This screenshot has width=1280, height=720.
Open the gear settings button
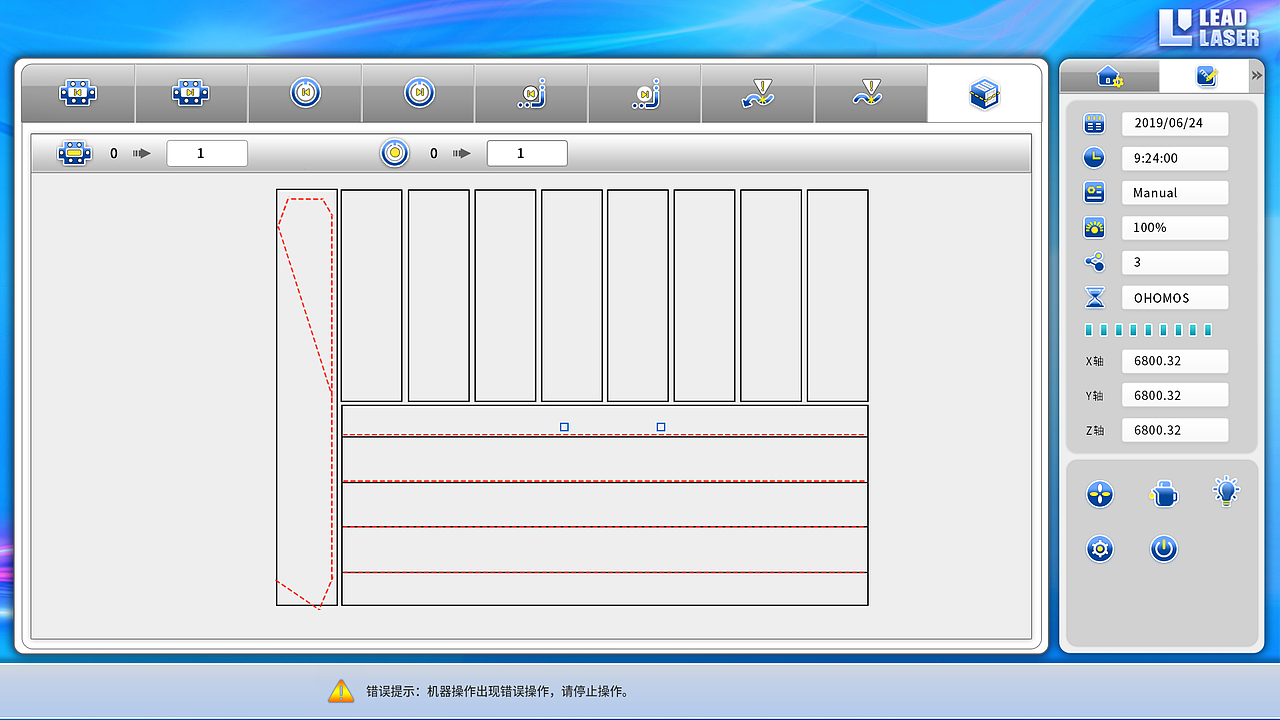click(1100, 548)
